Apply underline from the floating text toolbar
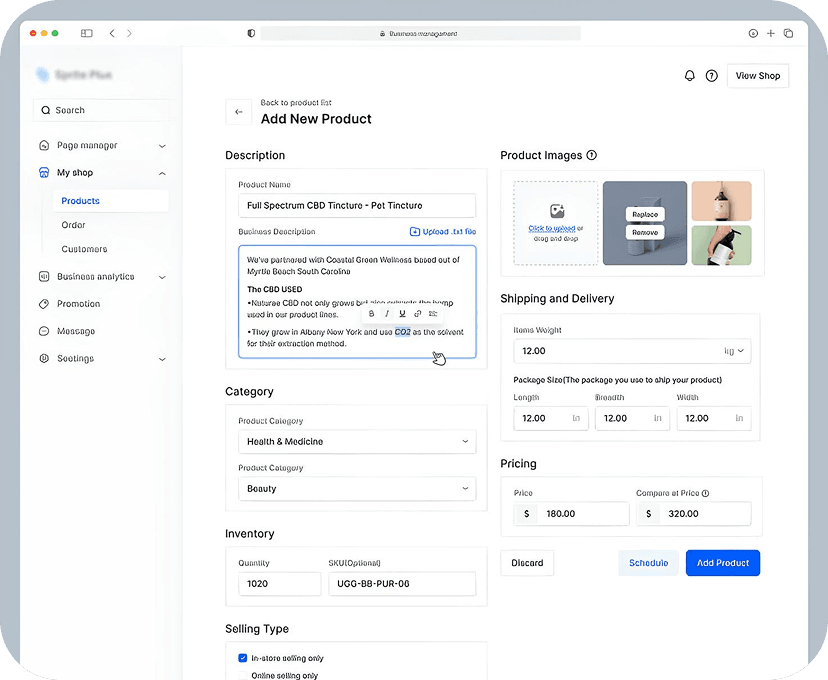This screenshot has width=828, height=680. click(402, 314)
